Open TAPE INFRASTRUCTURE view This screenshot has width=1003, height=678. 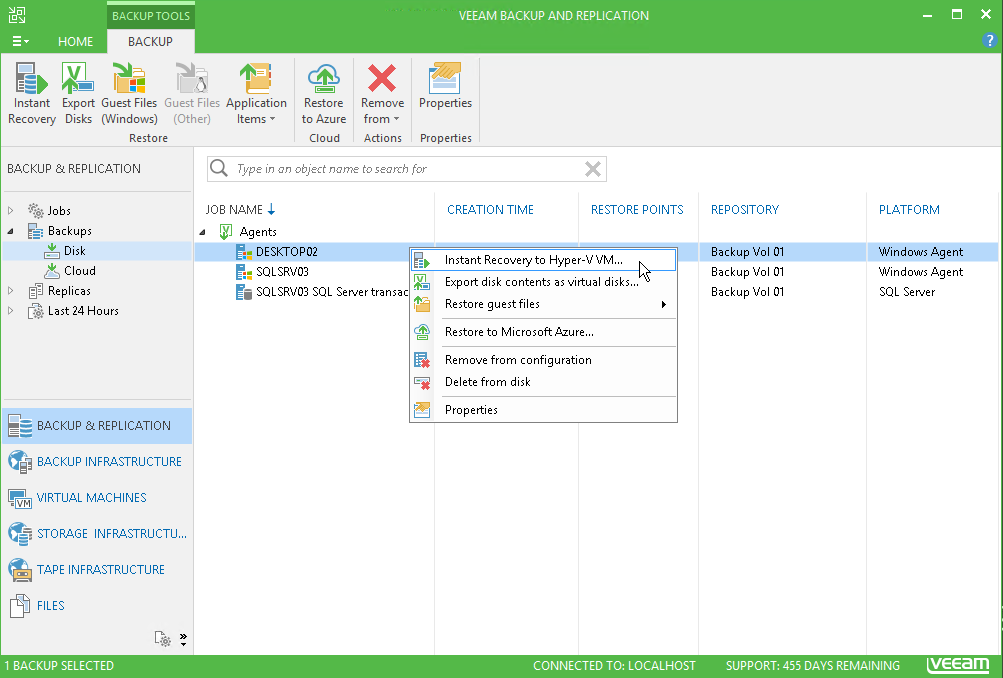click(97, 569)
